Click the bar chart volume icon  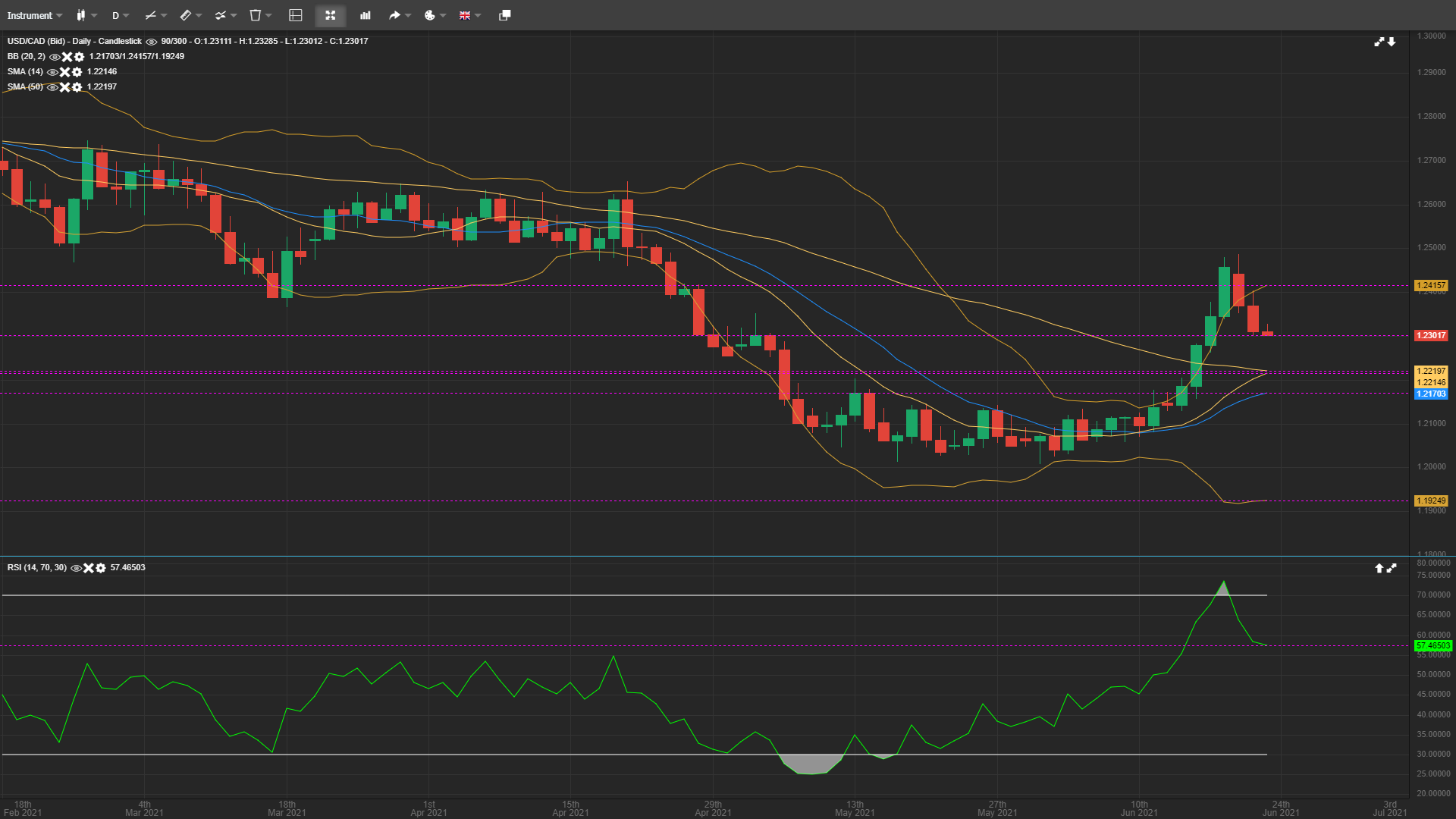(x=366, y=15)
